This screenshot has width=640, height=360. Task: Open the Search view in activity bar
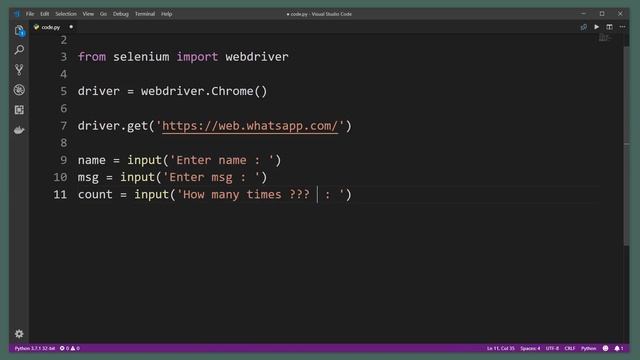[x=19, y=50]
